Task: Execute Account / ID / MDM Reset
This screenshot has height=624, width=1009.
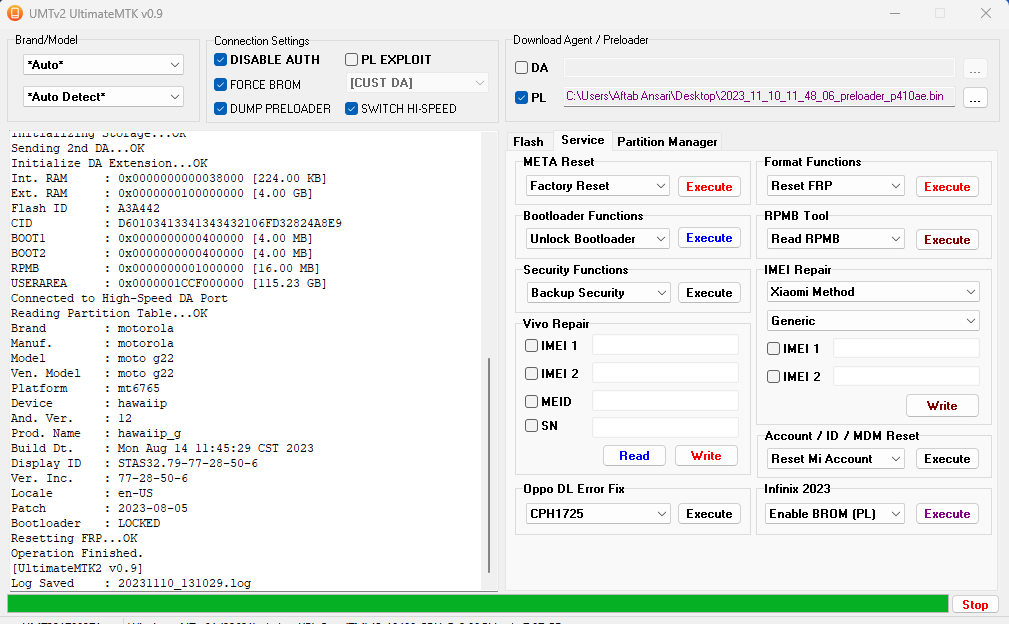Action: coord(947,459)
